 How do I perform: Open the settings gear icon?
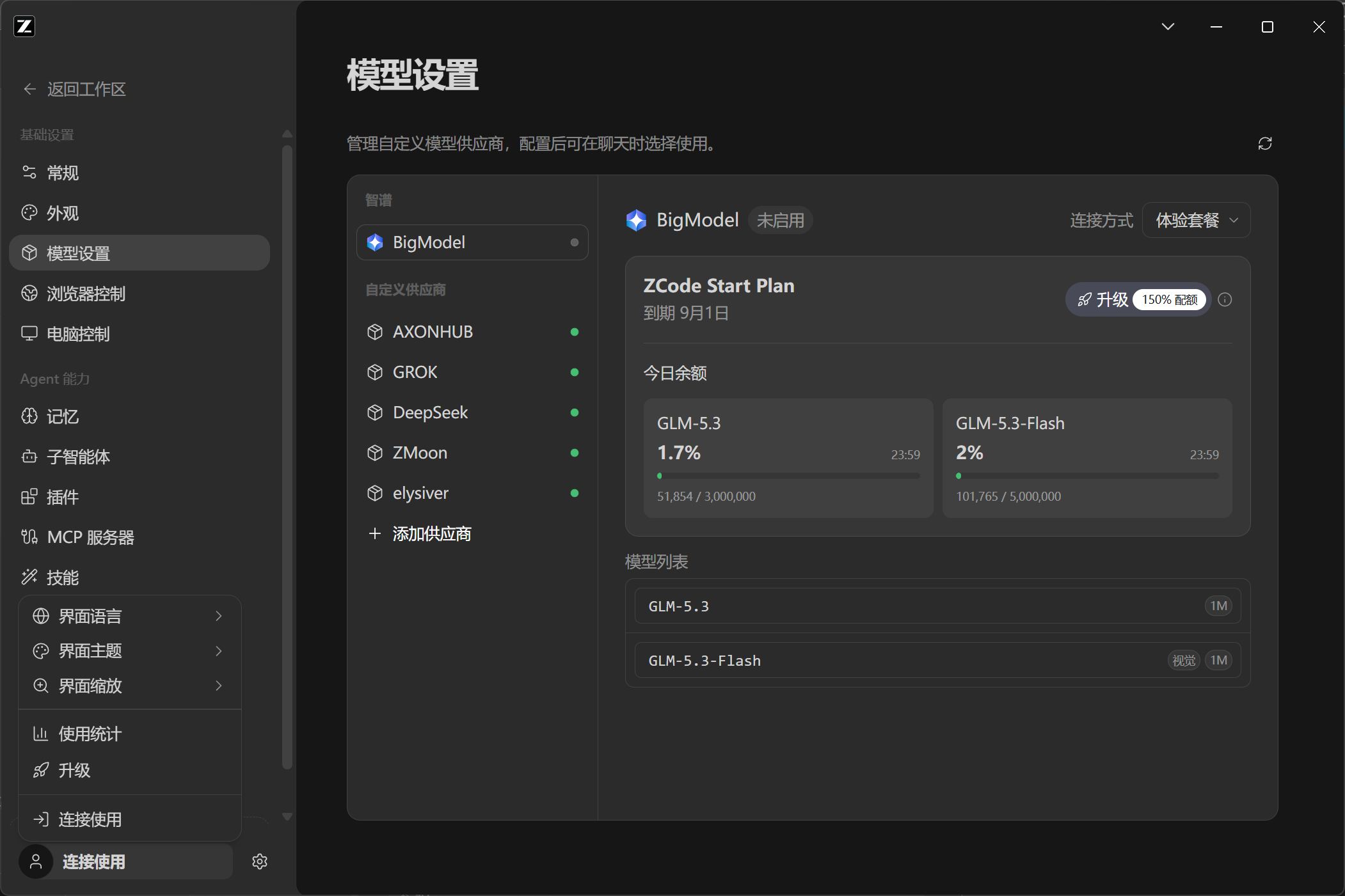click(260, 861)
